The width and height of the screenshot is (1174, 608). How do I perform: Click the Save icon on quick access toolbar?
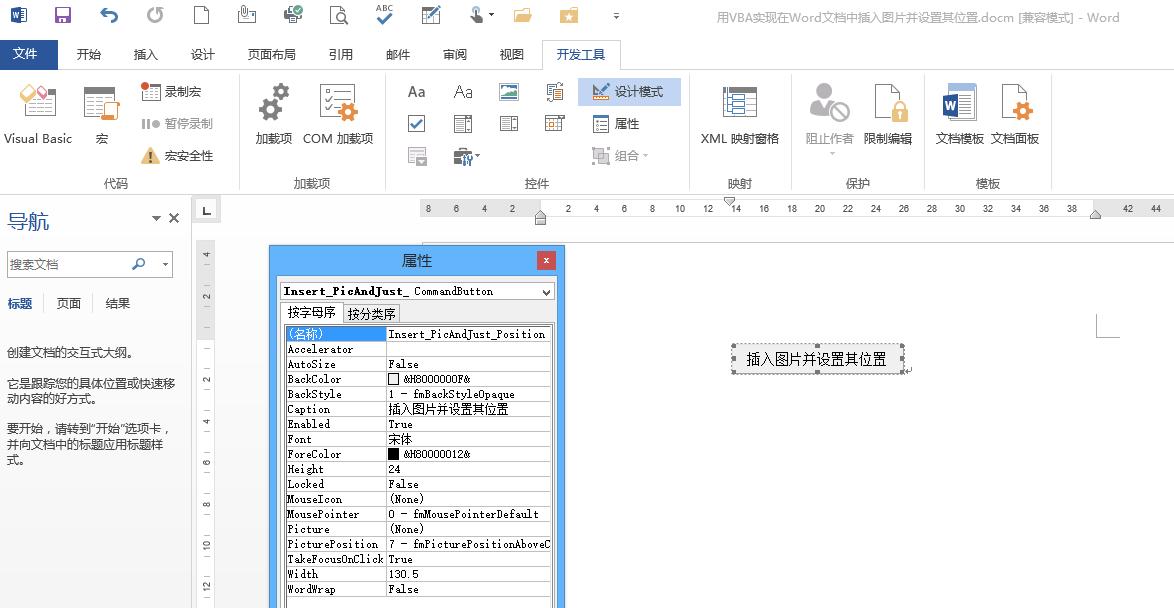(63, 14)
